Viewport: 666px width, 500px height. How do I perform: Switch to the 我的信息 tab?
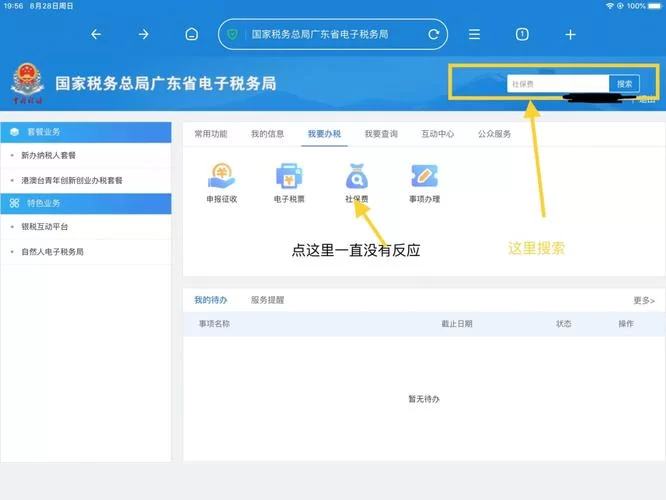(268, 134)
